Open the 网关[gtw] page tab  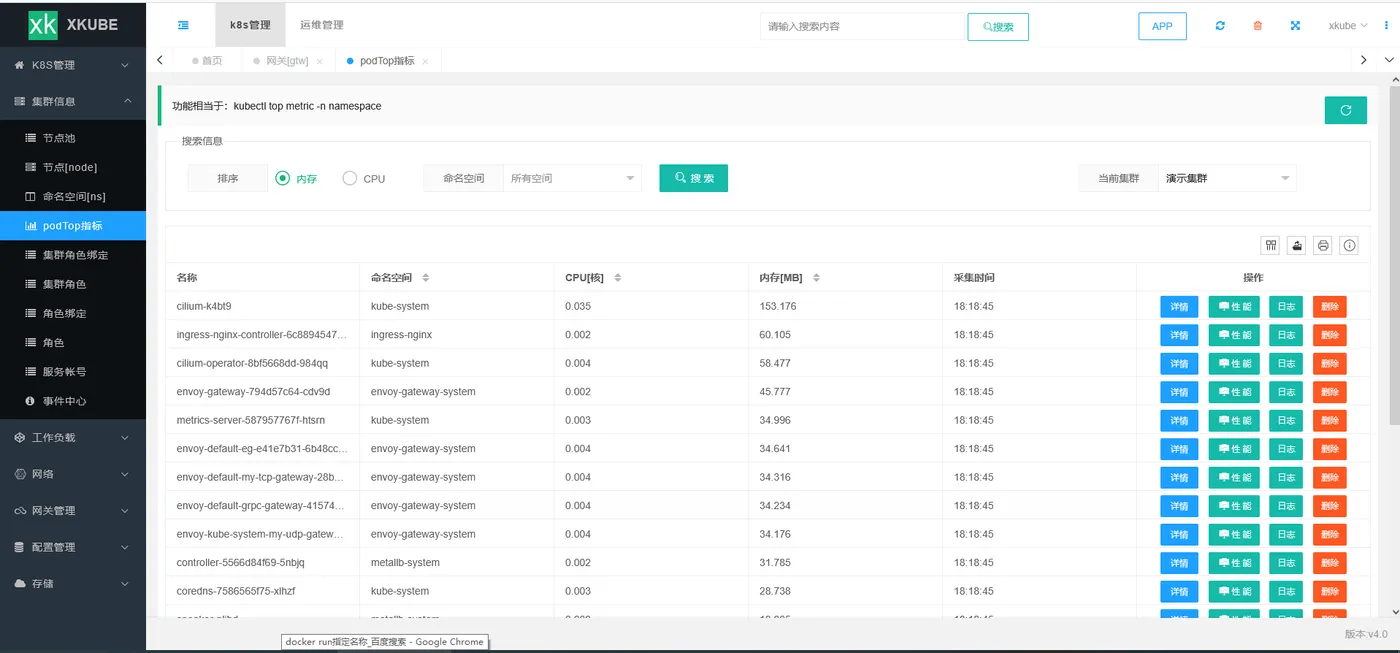[287, 61]
